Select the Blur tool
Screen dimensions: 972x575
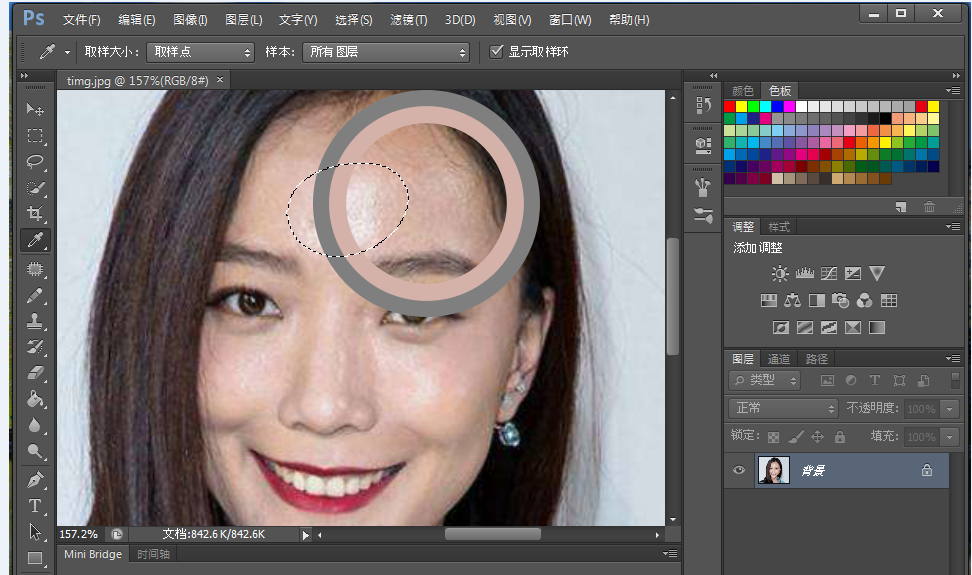click(x=35, y=425)
